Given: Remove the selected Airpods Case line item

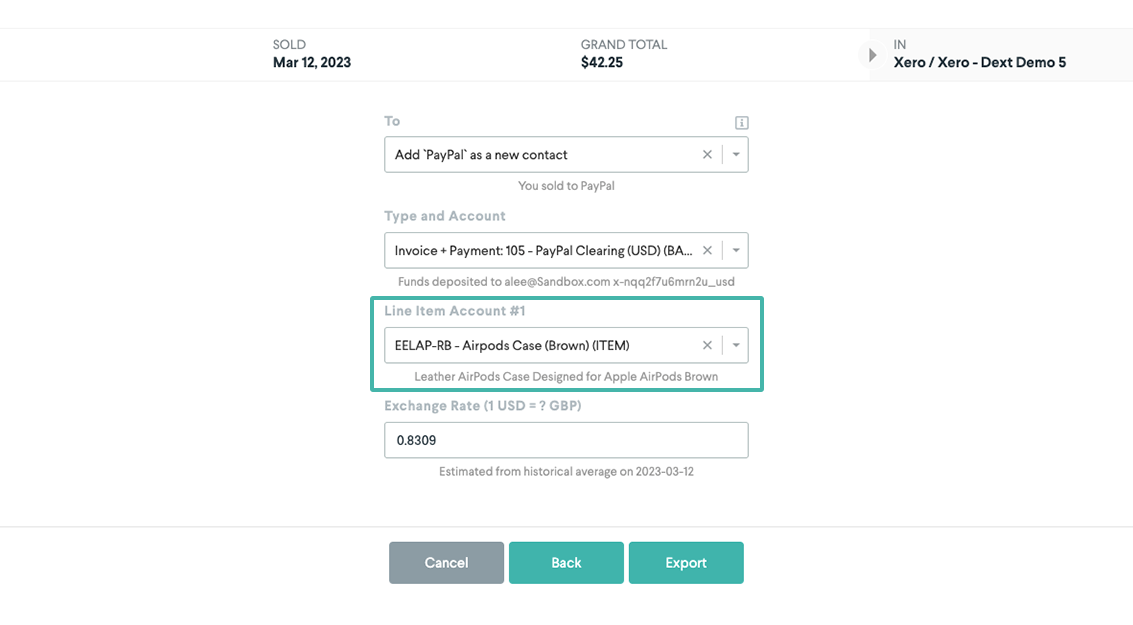Looking at the screenshot, I should point(707,345).
